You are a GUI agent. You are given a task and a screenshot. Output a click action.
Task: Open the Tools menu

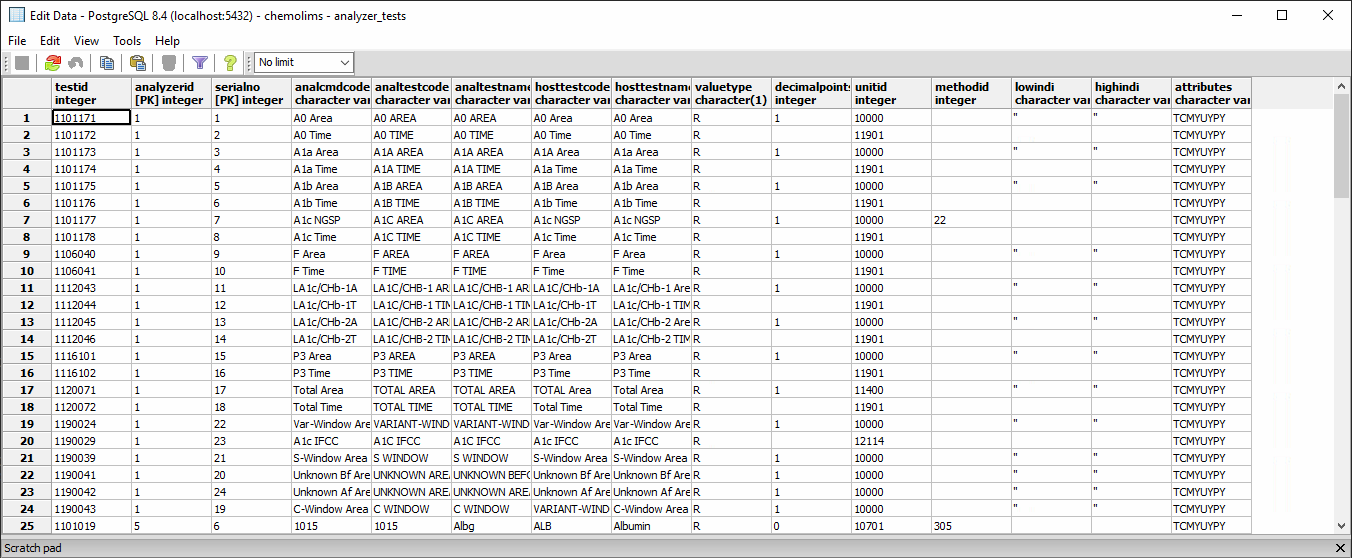[127, 41]
